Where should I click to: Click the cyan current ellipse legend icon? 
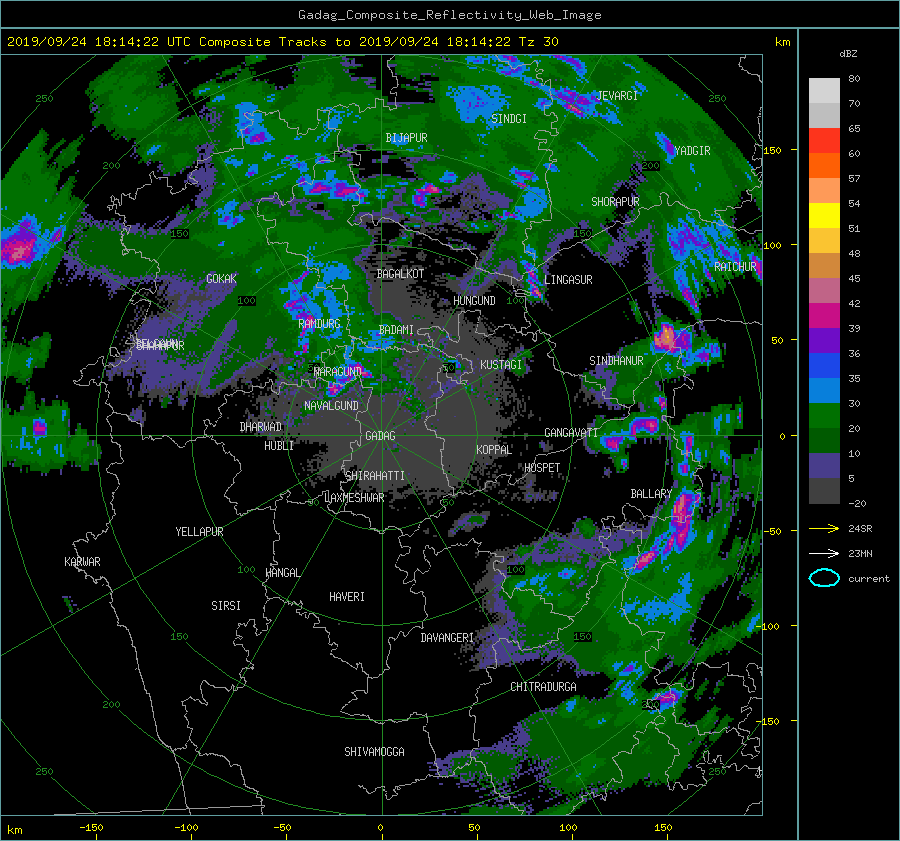pos(824,578)
